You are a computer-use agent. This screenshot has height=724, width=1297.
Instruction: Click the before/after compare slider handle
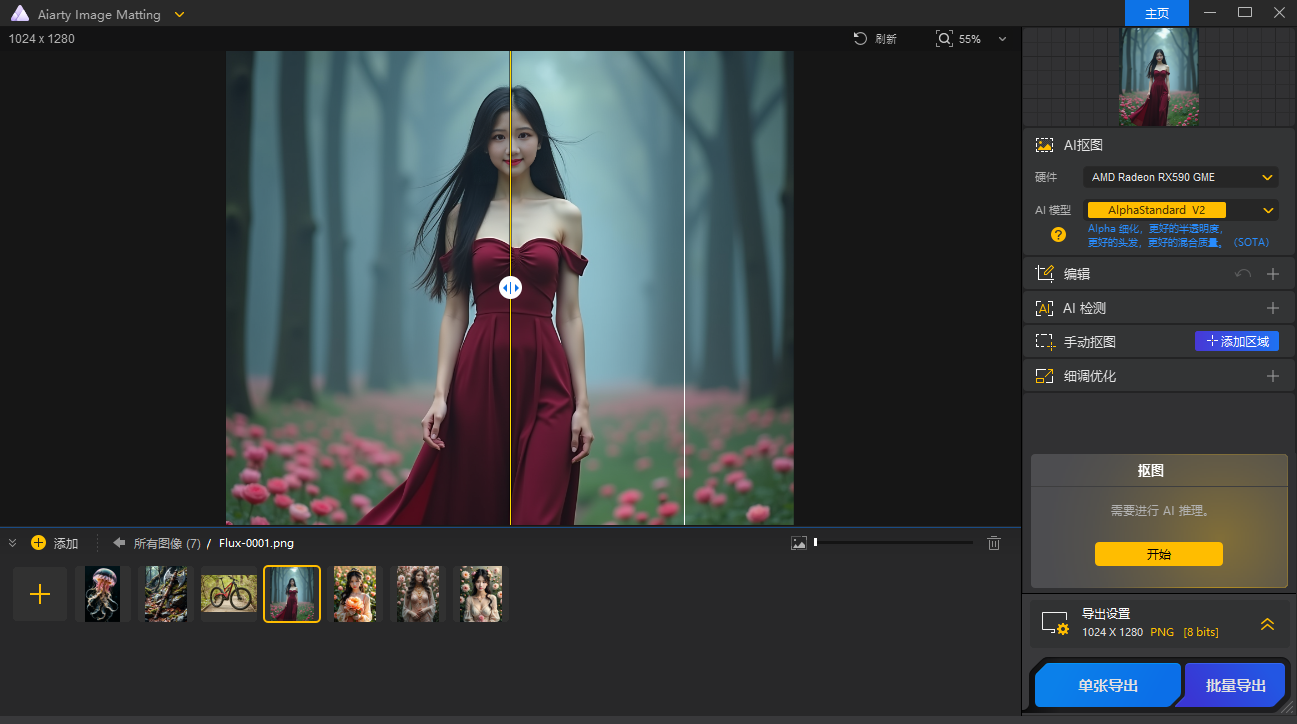point(510,288)
